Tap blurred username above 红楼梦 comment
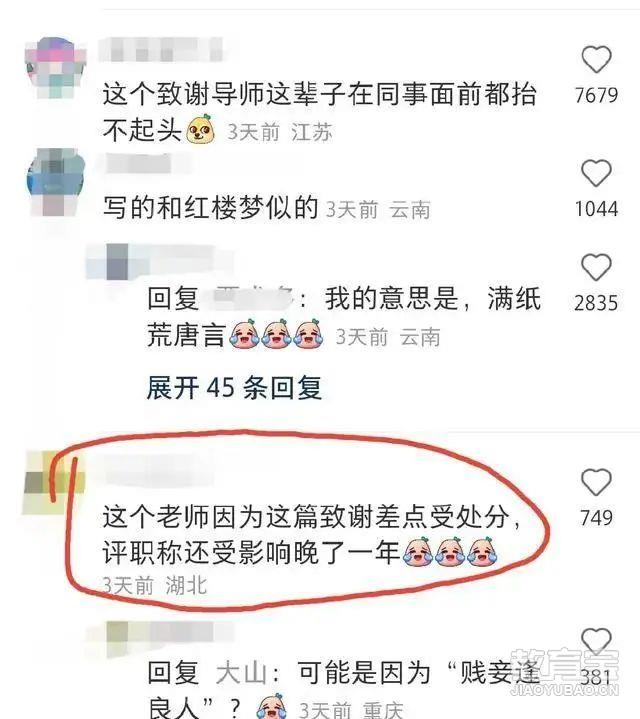This screenshot has height=719, width=640. (x=138, y=164)
